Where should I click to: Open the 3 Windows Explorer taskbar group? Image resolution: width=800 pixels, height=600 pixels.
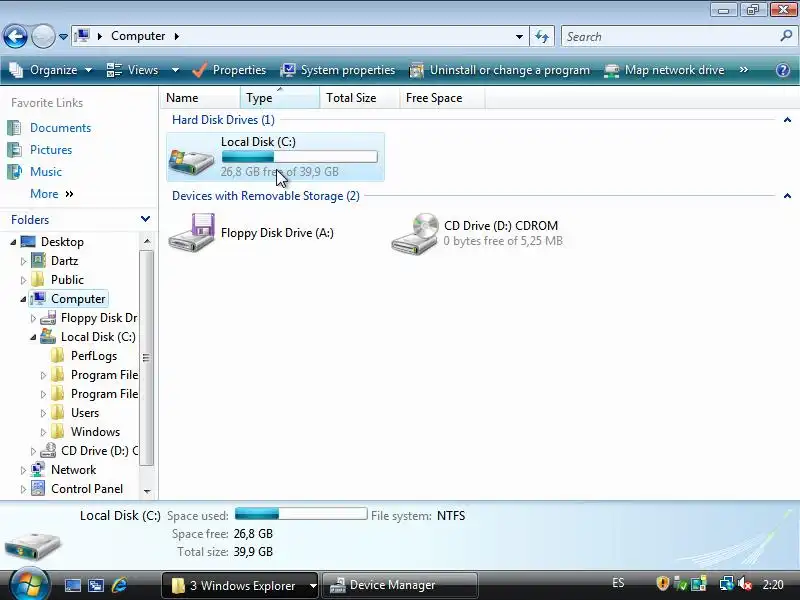pyautogui.click(x=239, y=585)
